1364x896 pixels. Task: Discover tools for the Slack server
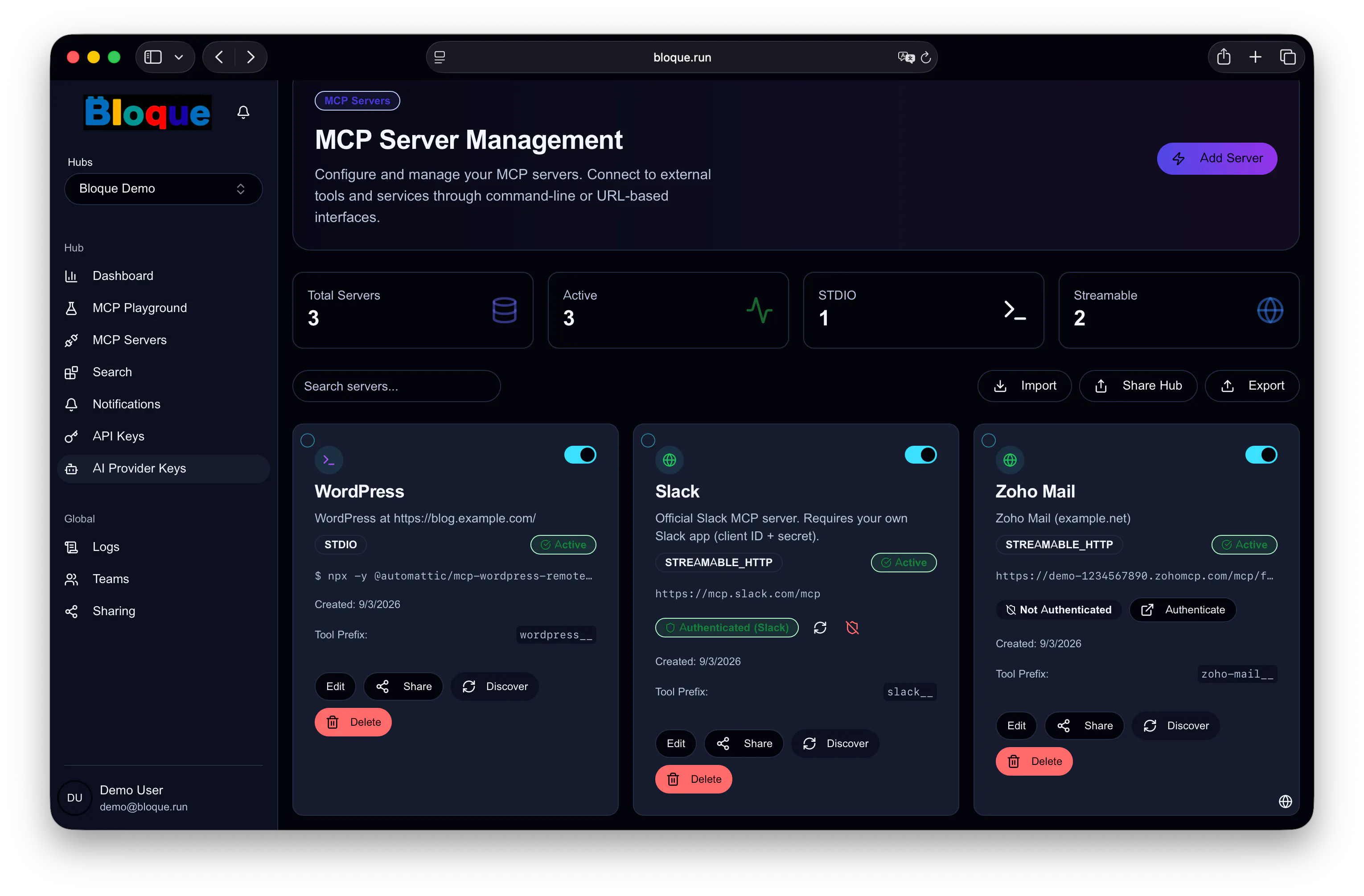tap(835, 744)
